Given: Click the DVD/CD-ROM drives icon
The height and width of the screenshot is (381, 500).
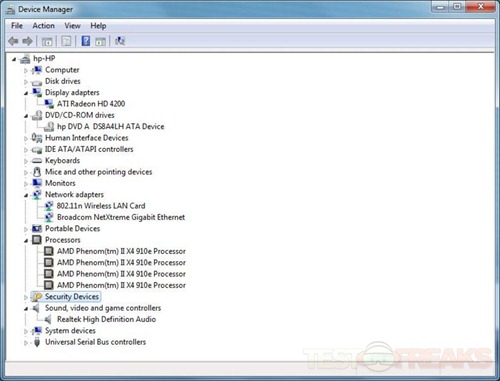Looking at the screenshot, I should pos(37,115).
